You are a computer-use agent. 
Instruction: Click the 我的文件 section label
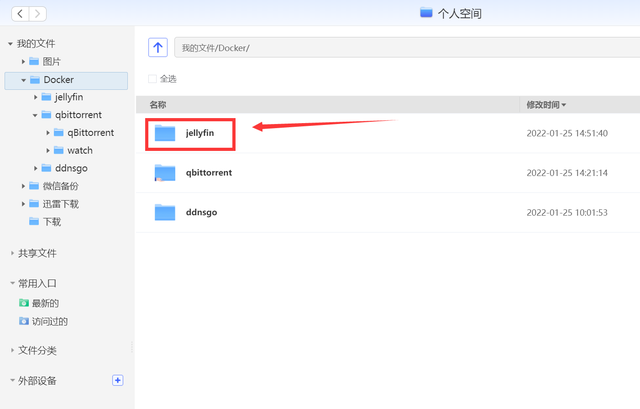pos(36,44)
